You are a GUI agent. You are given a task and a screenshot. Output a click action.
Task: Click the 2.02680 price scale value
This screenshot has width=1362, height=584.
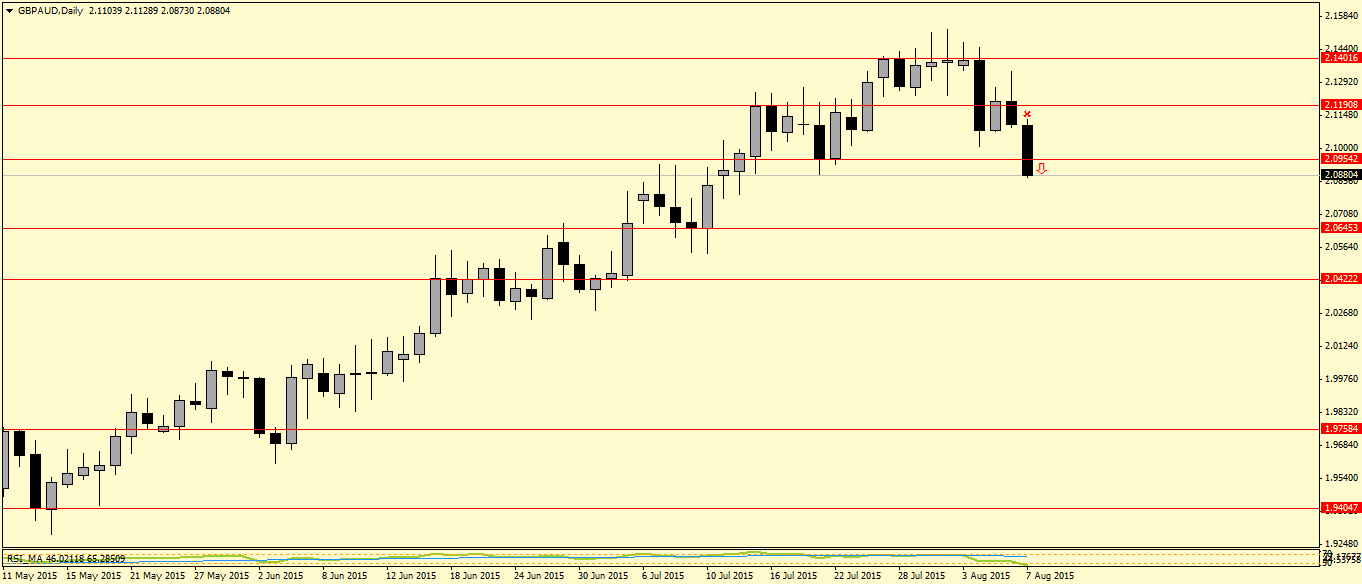coord(1339,313)
